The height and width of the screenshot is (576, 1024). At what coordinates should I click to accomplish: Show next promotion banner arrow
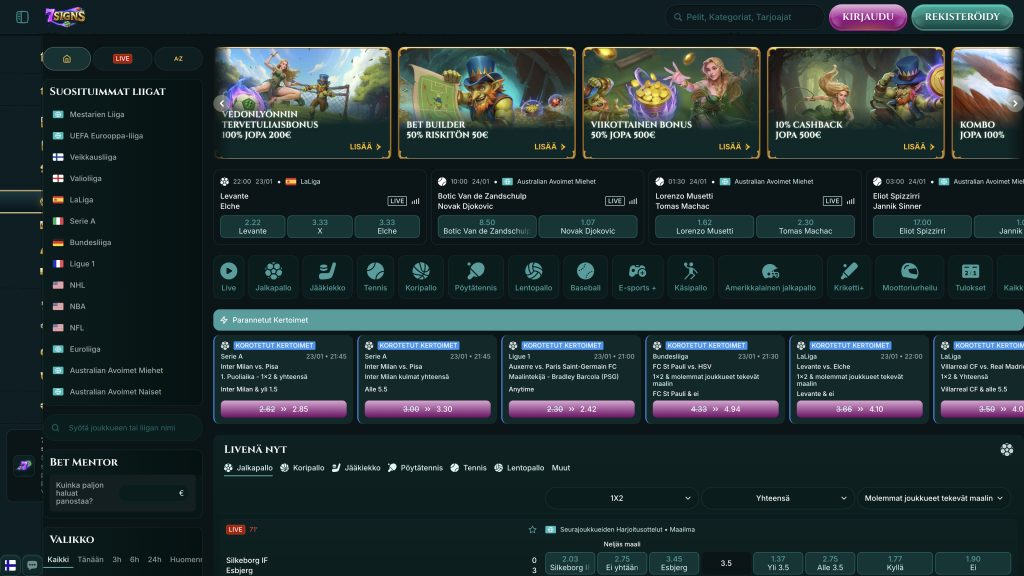[1014, 103]
